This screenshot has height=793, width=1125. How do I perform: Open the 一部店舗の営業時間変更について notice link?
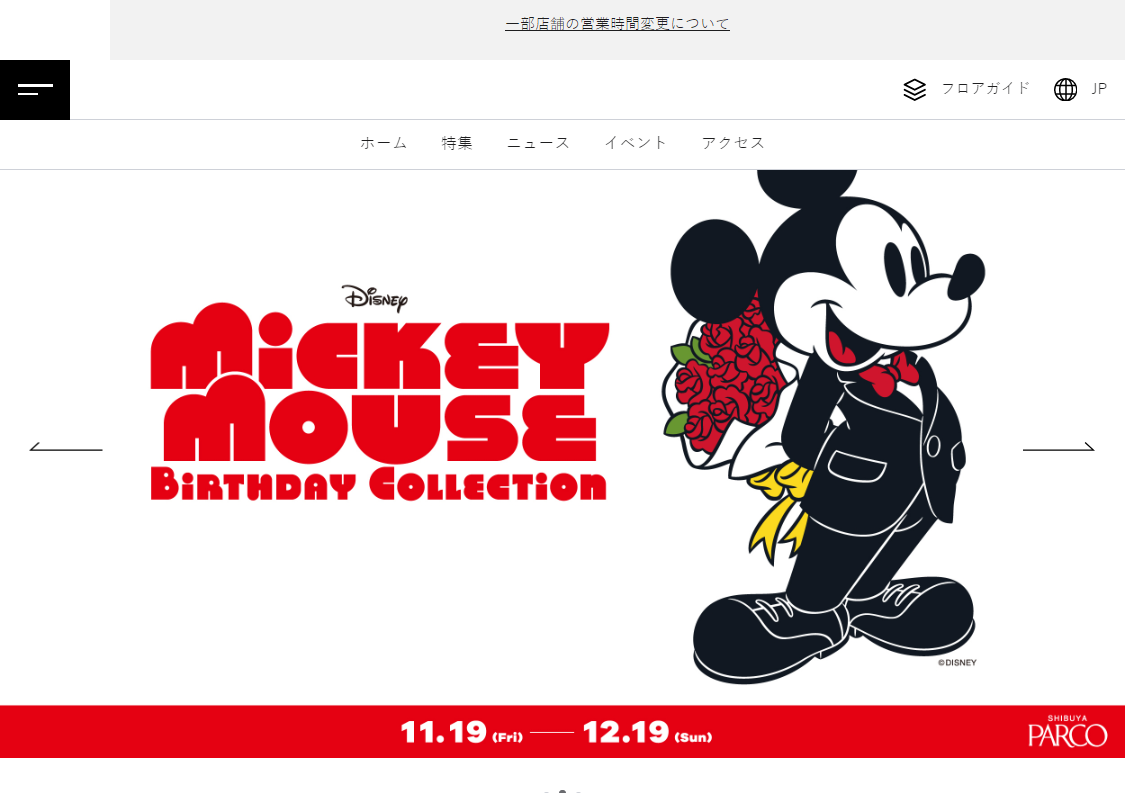tap(617, 24)
